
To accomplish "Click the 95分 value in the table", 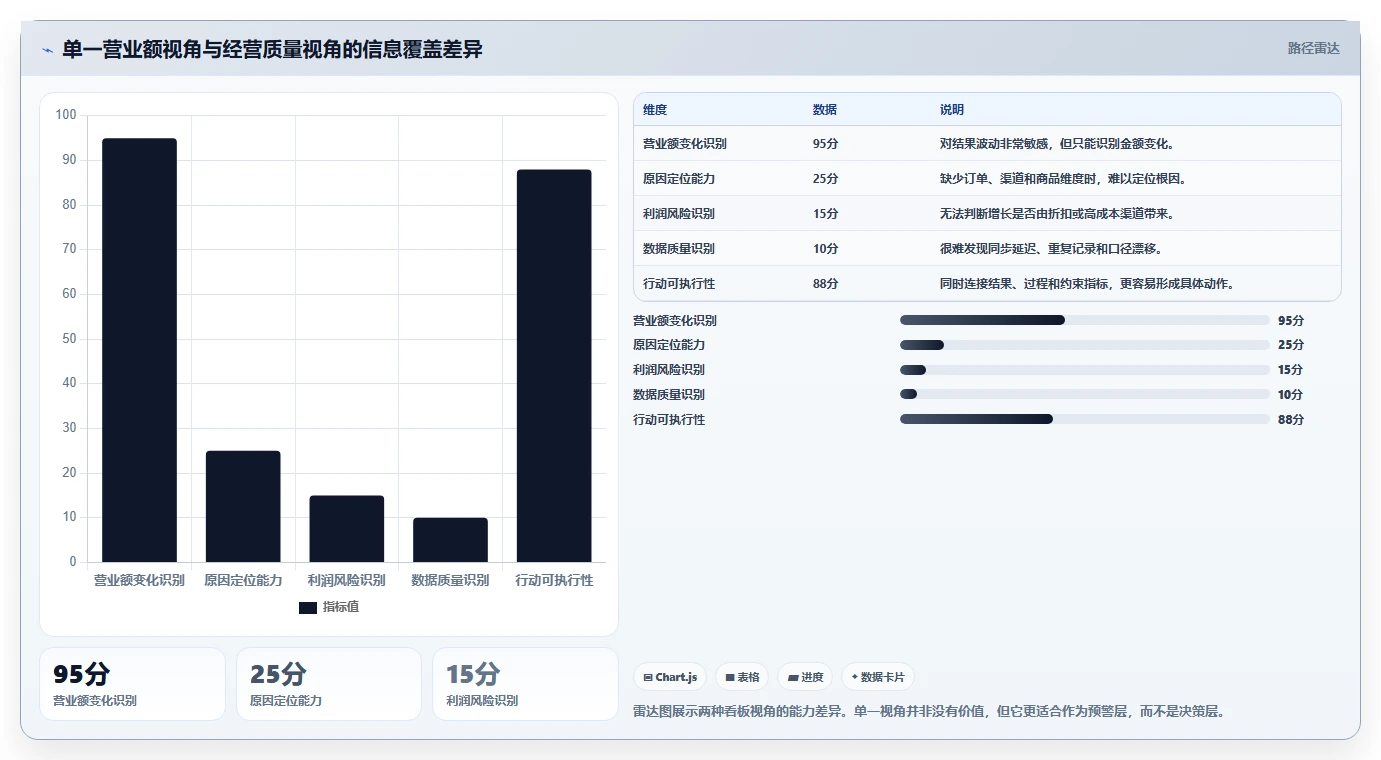I will [x=825, y=144].
